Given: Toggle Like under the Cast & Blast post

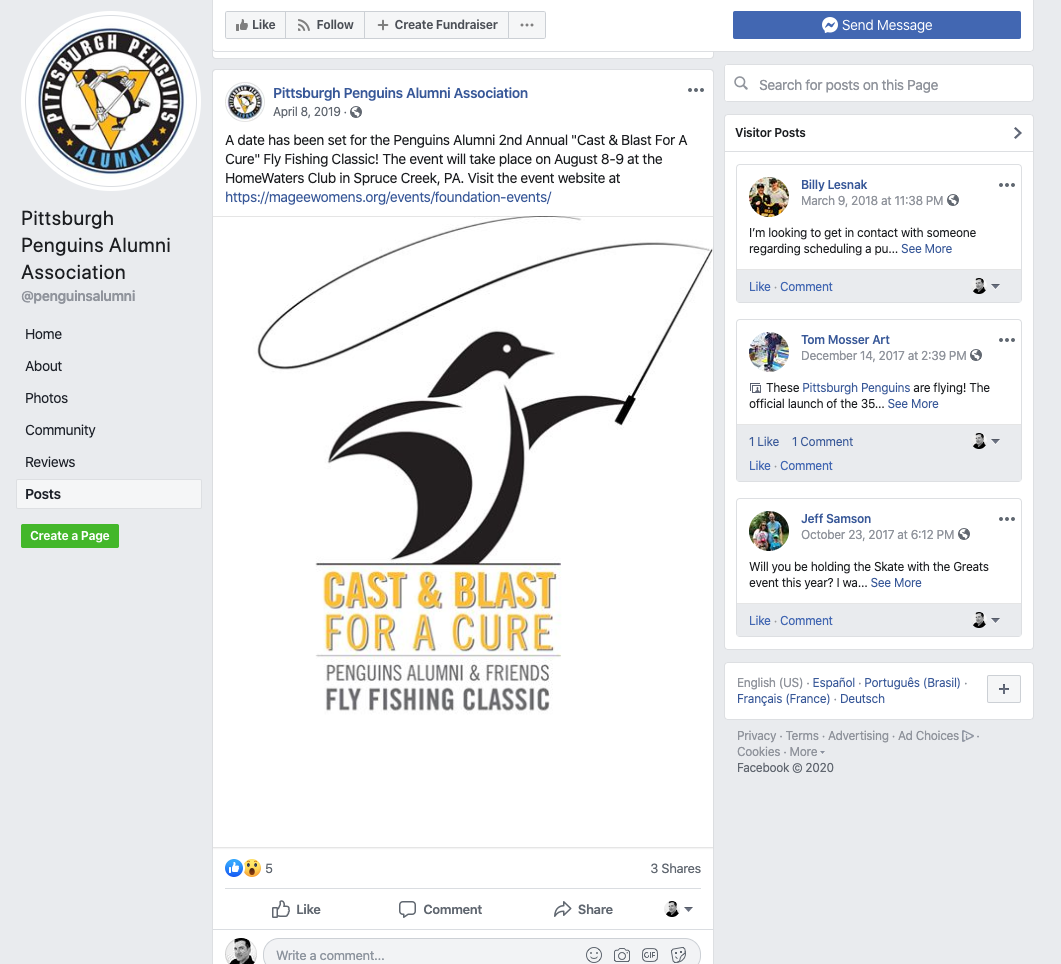Looking at the screenshot, I should pyautogui.click(x=296, y=909).
